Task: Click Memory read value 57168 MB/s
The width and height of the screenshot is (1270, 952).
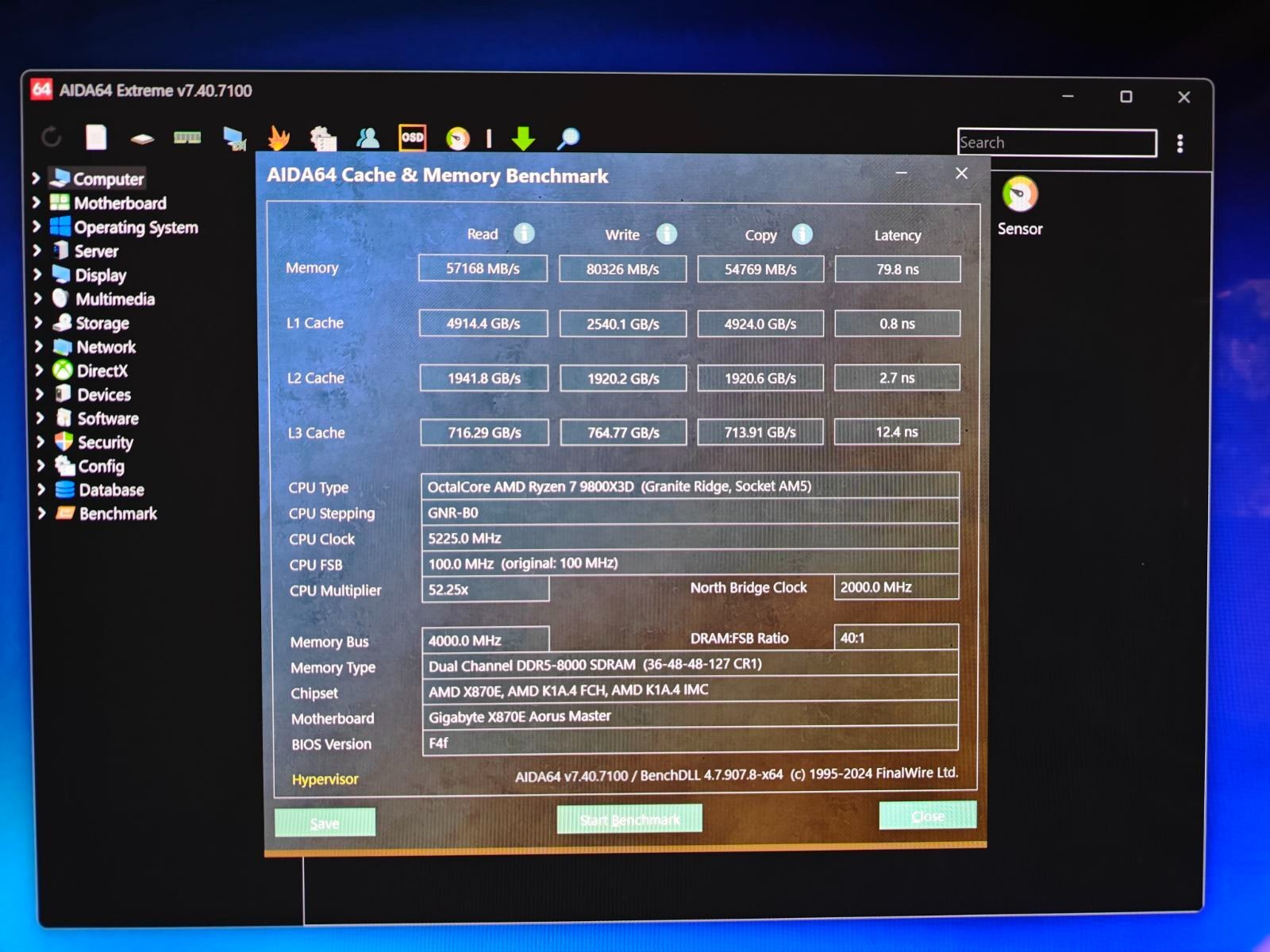Action: tap(483, 268)
